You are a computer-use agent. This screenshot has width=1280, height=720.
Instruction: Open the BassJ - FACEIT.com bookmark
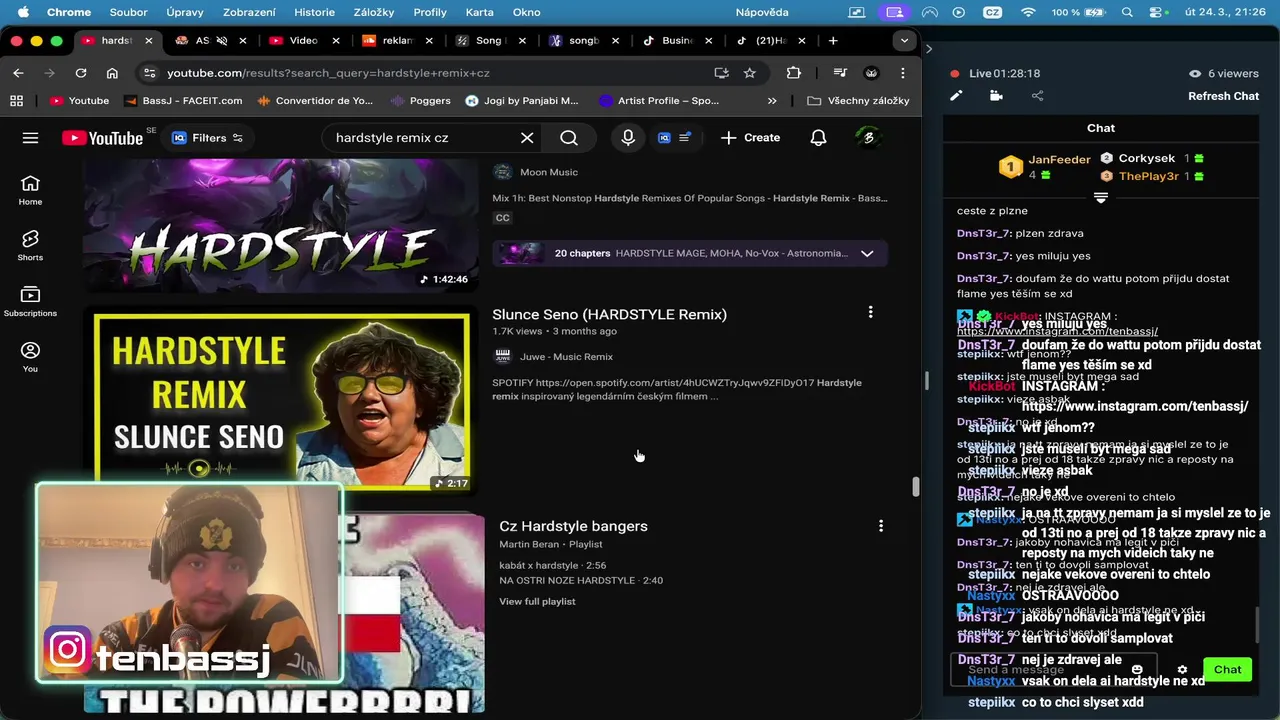click(x=182, y=101)
